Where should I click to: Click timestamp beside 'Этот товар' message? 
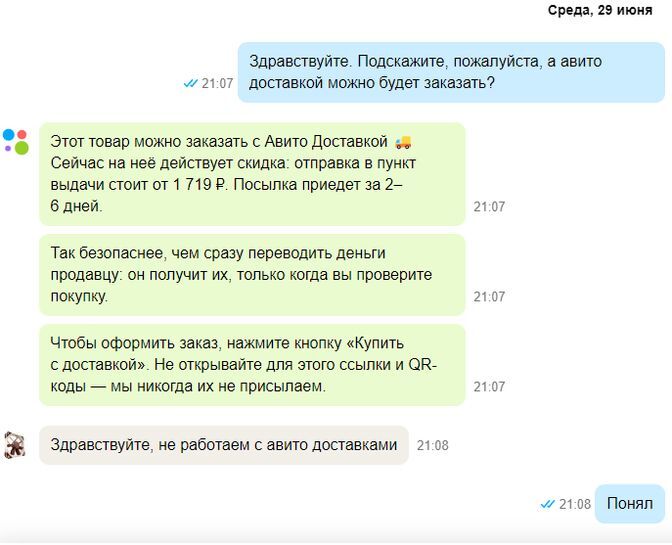[489, 207]
